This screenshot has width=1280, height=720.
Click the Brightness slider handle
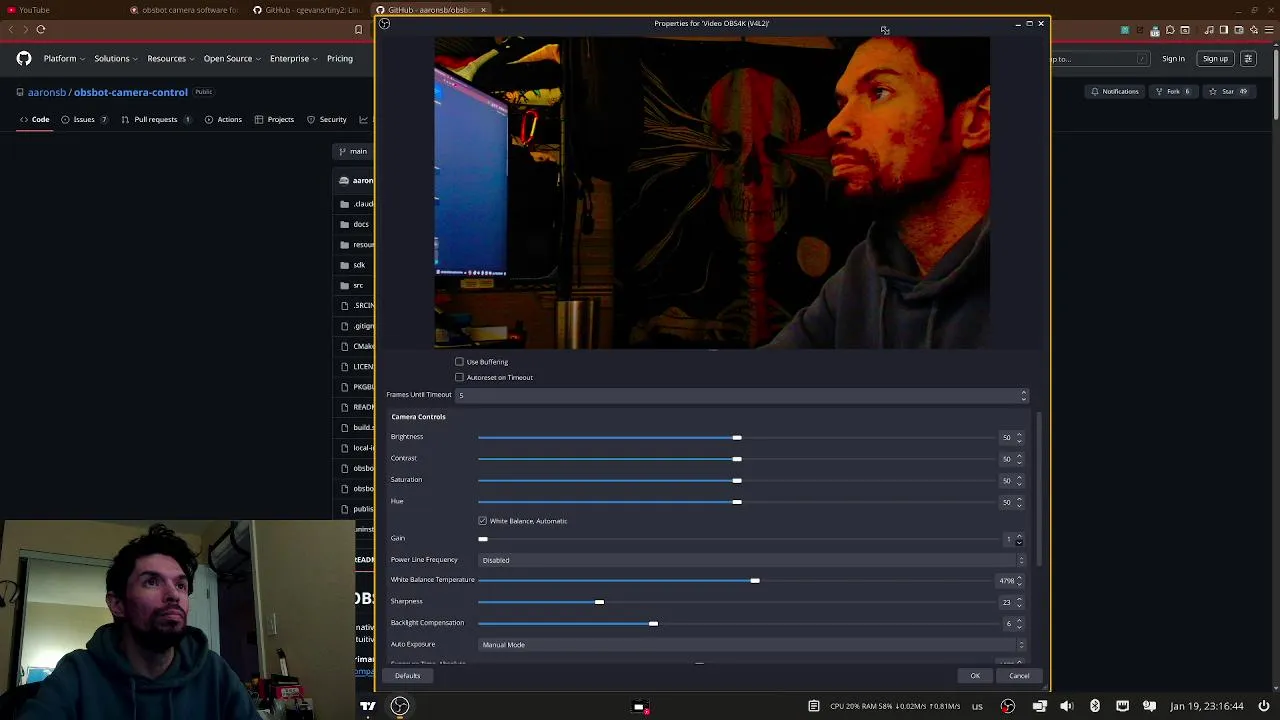click(x=737, y=437)
